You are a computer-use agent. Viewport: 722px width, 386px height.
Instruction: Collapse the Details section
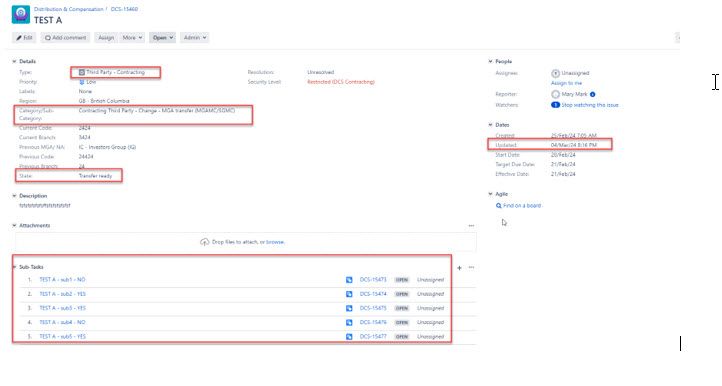(x=14, y=61)
